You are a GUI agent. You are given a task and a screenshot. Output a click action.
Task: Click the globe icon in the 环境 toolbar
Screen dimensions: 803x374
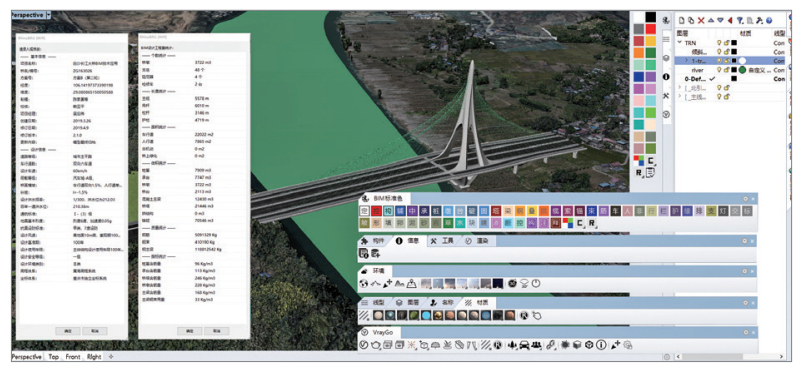tap(364, 283)
